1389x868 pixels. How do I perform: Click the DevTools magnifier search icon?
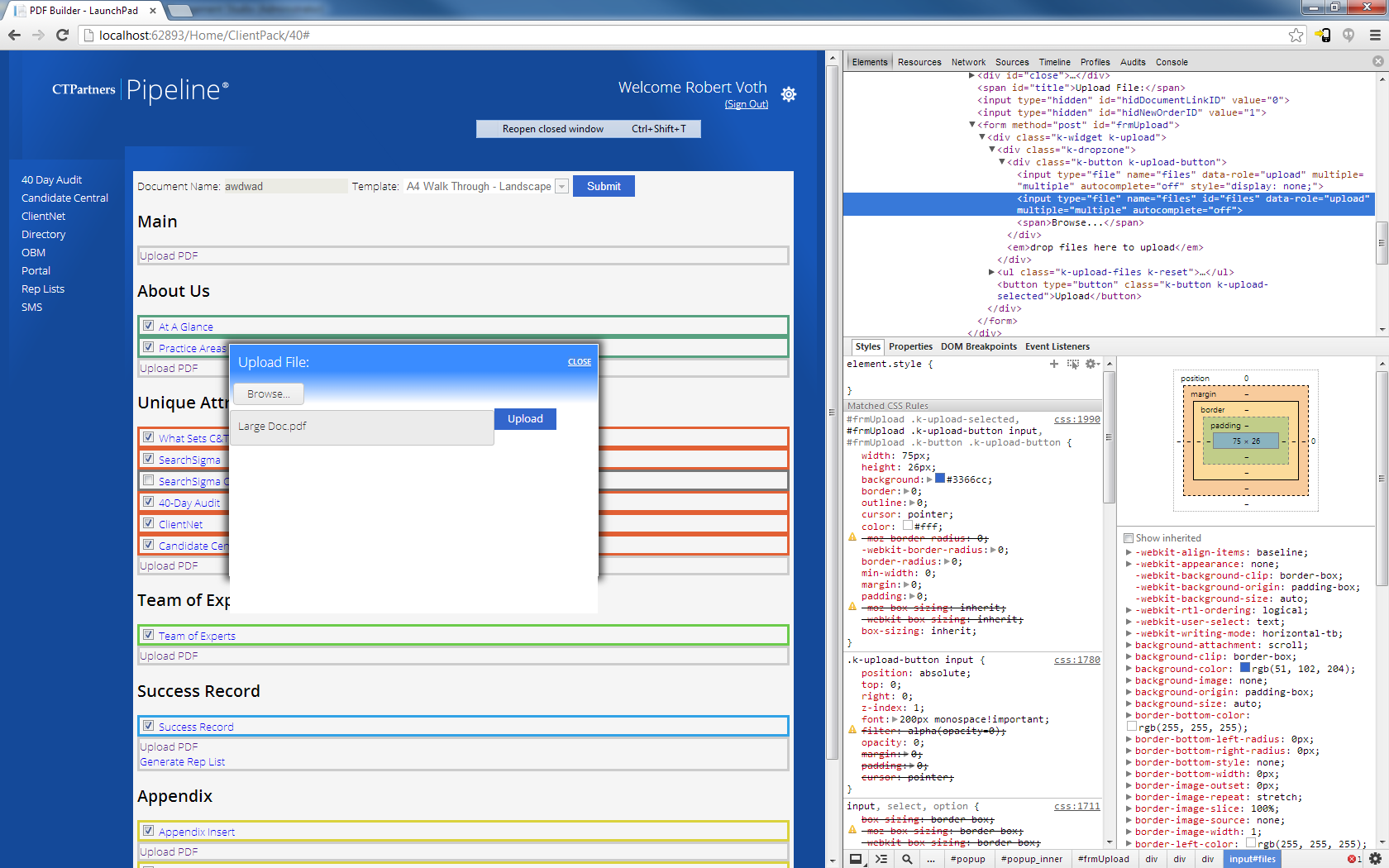pyautogui.click(x=907, y=859)
